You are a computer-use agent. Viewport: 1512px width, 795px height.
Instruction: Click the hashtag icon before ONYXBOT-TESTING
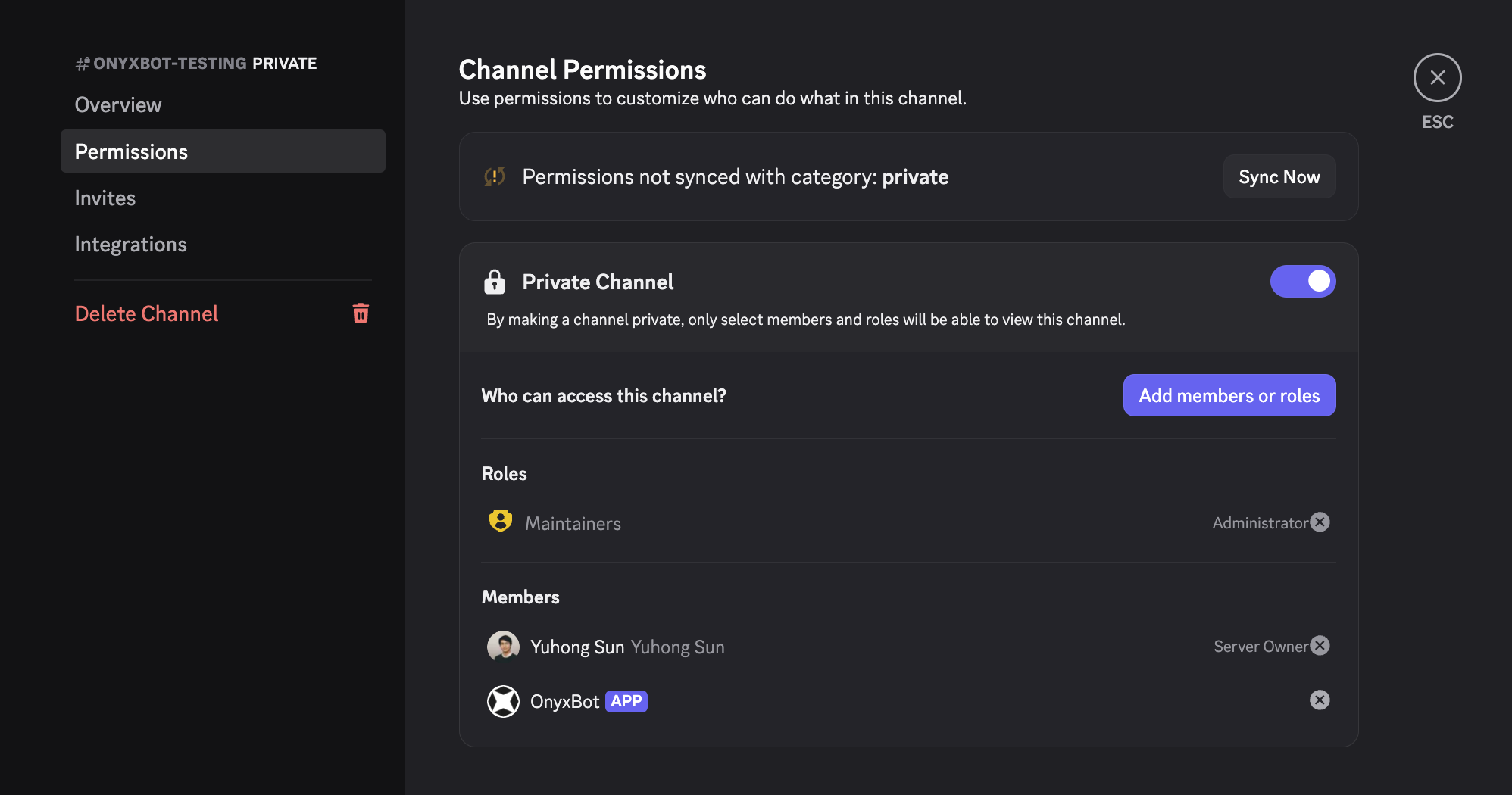(x=82, y=63)
